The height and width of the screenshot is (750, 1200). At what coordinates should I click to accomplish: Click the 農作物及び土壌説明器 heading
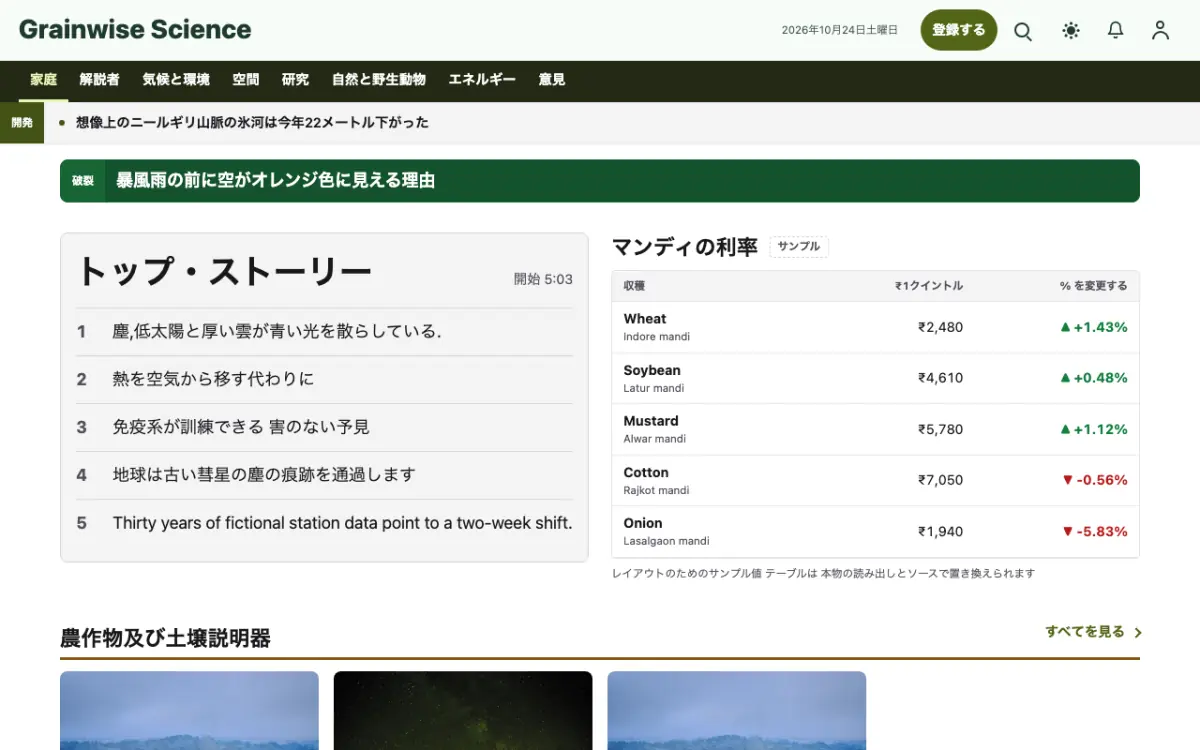165,638
